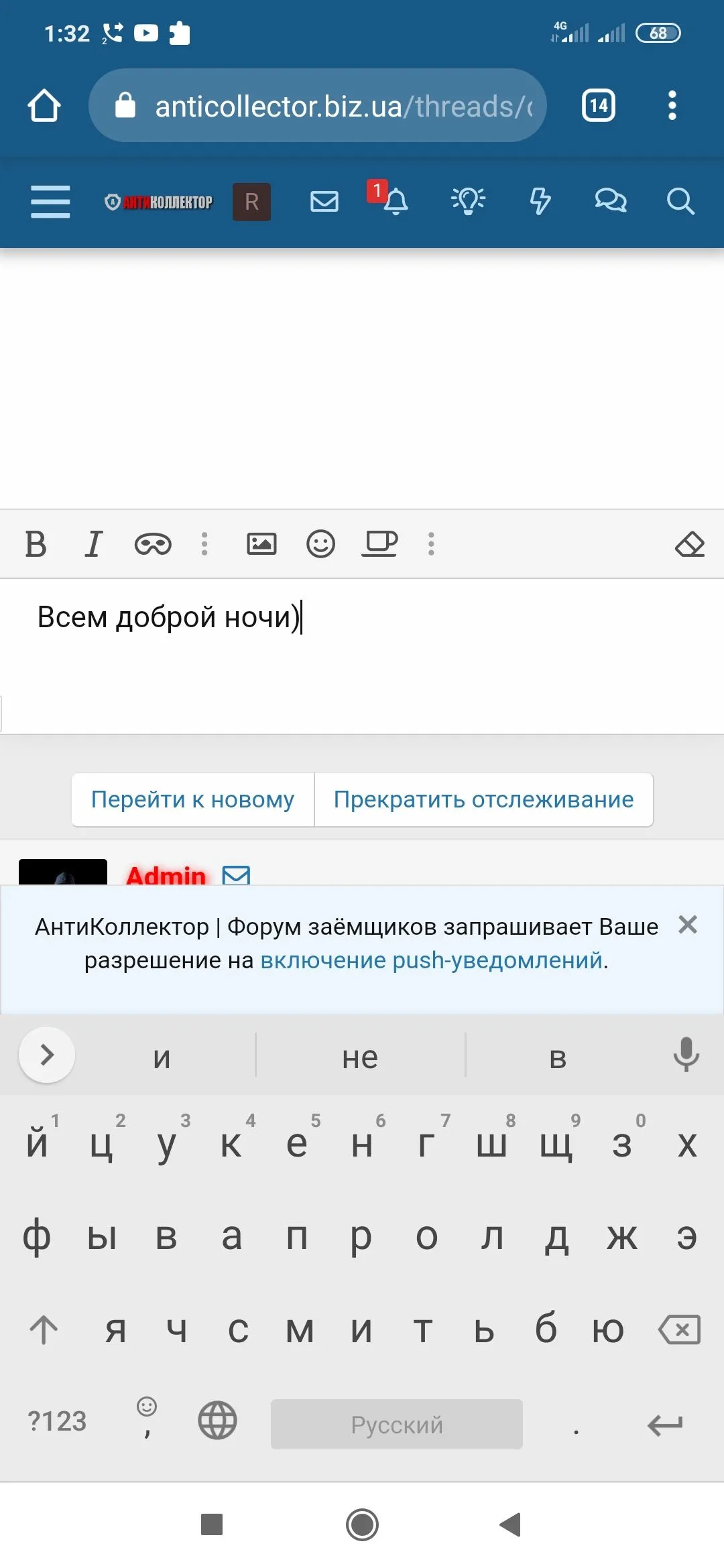Screen dimensions: 724x1568
Task: Open the forum search magnifier
Action: tap(680, 201)
